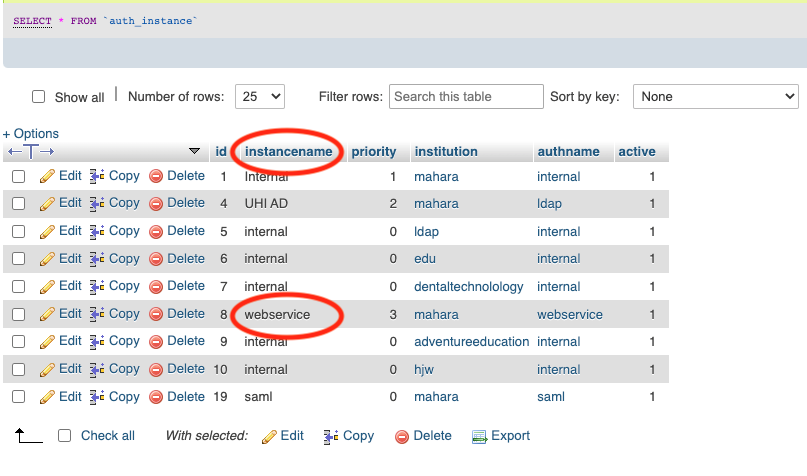Screen dimensions: 807x476
Task: Click the black triangle in table header
Action: tap(194, 152)
